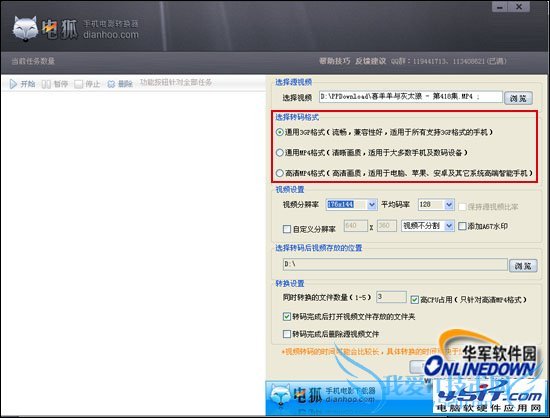Image resolution: width=550 pixels, height=418 pixels.
Task: Click the 暂停 pause toolbar icon
Action: pos(46,84)
